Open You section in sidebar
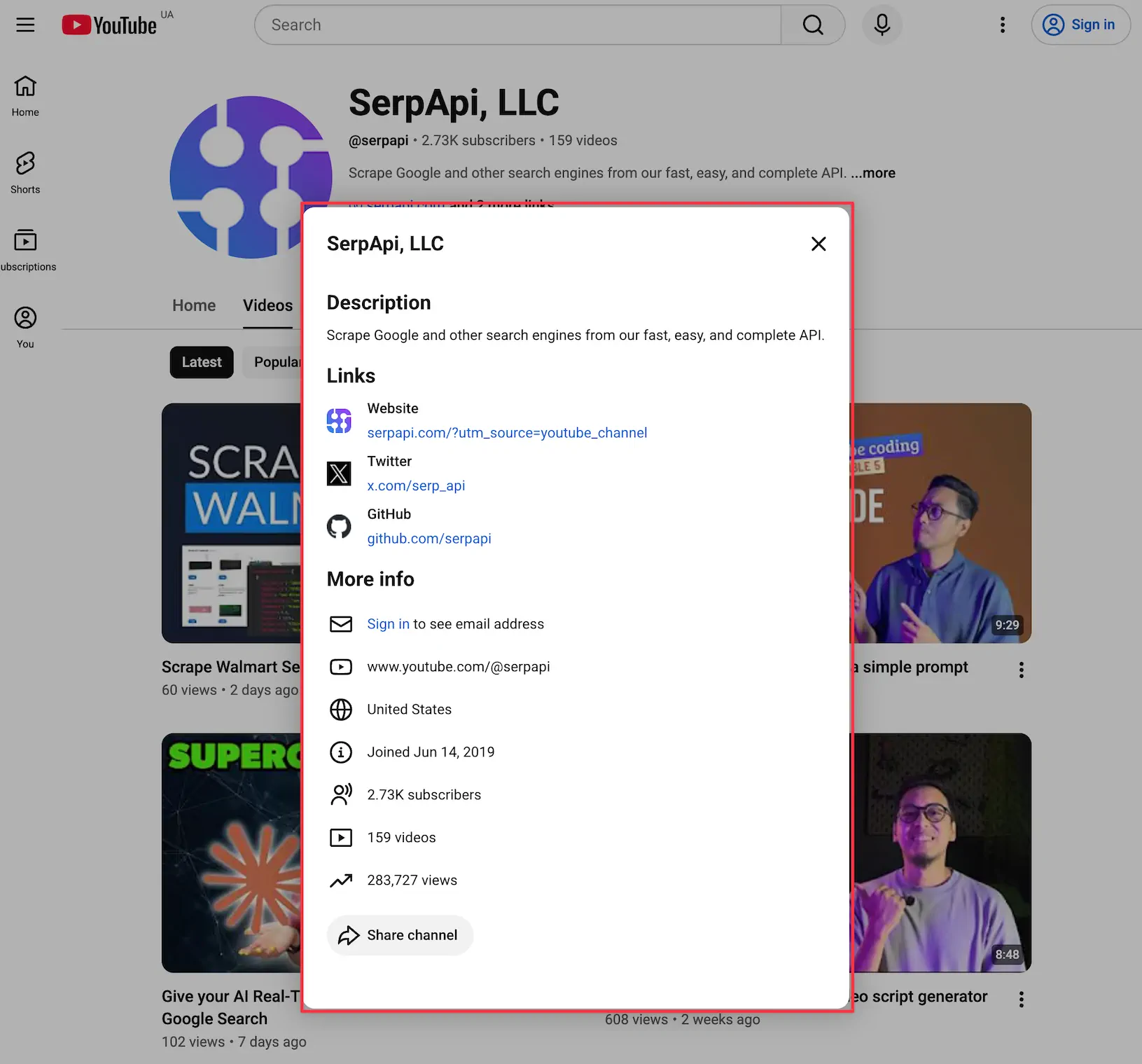The height and width of the screenshot is (1064, 1142). click(x=25, y=327)
